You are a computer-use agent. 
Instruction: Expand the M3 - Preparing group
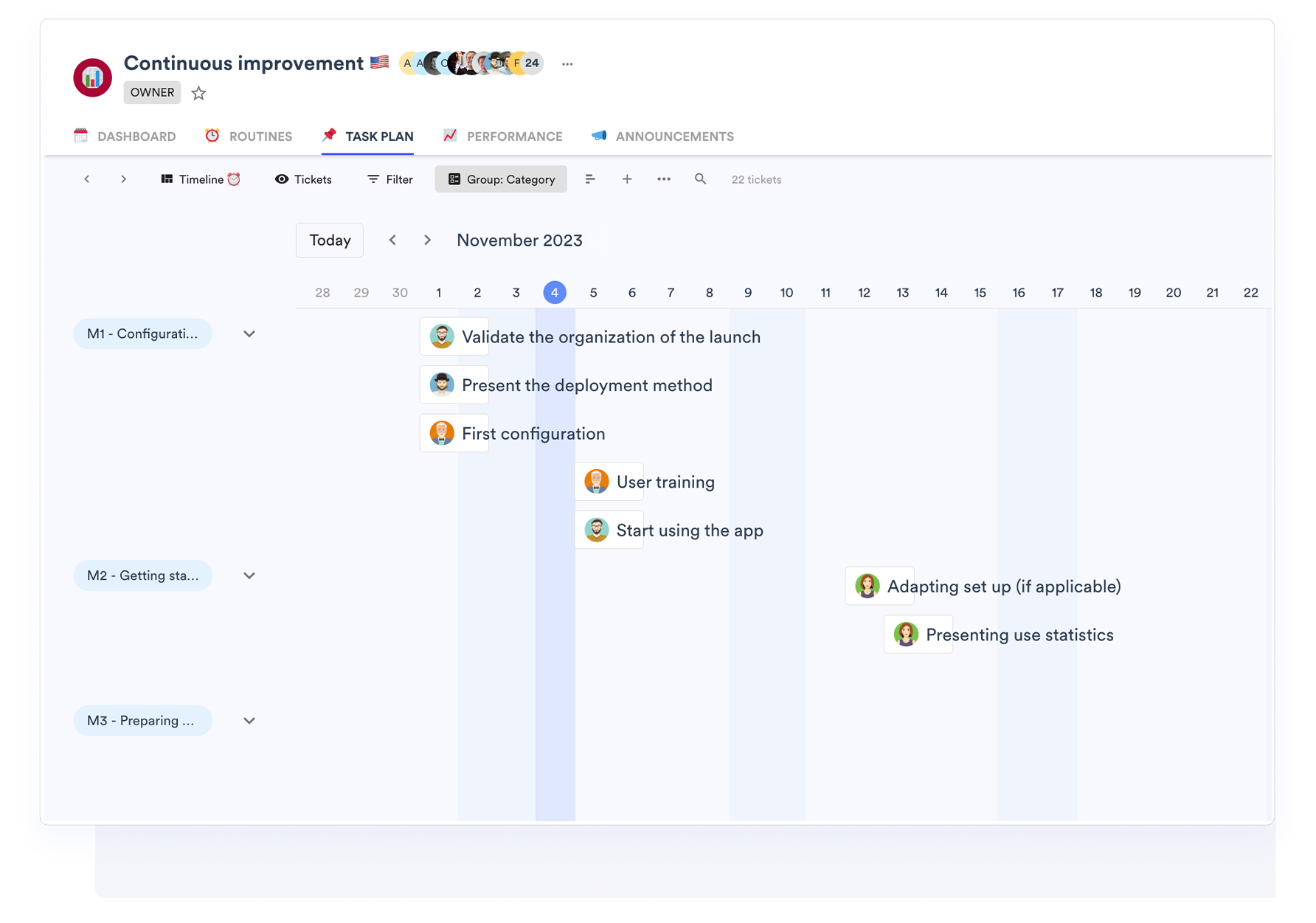coord(249,721)
